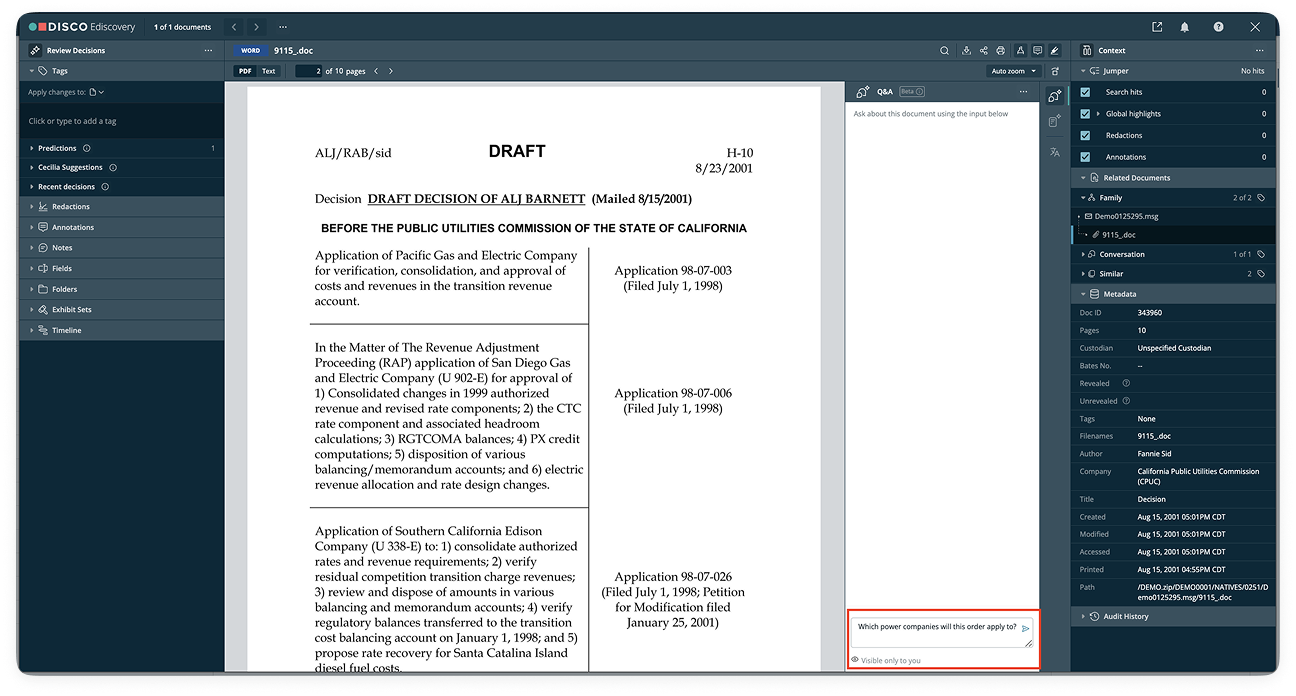Click the share document icon
The image size is (1296, 696).
tap(983, 50)
